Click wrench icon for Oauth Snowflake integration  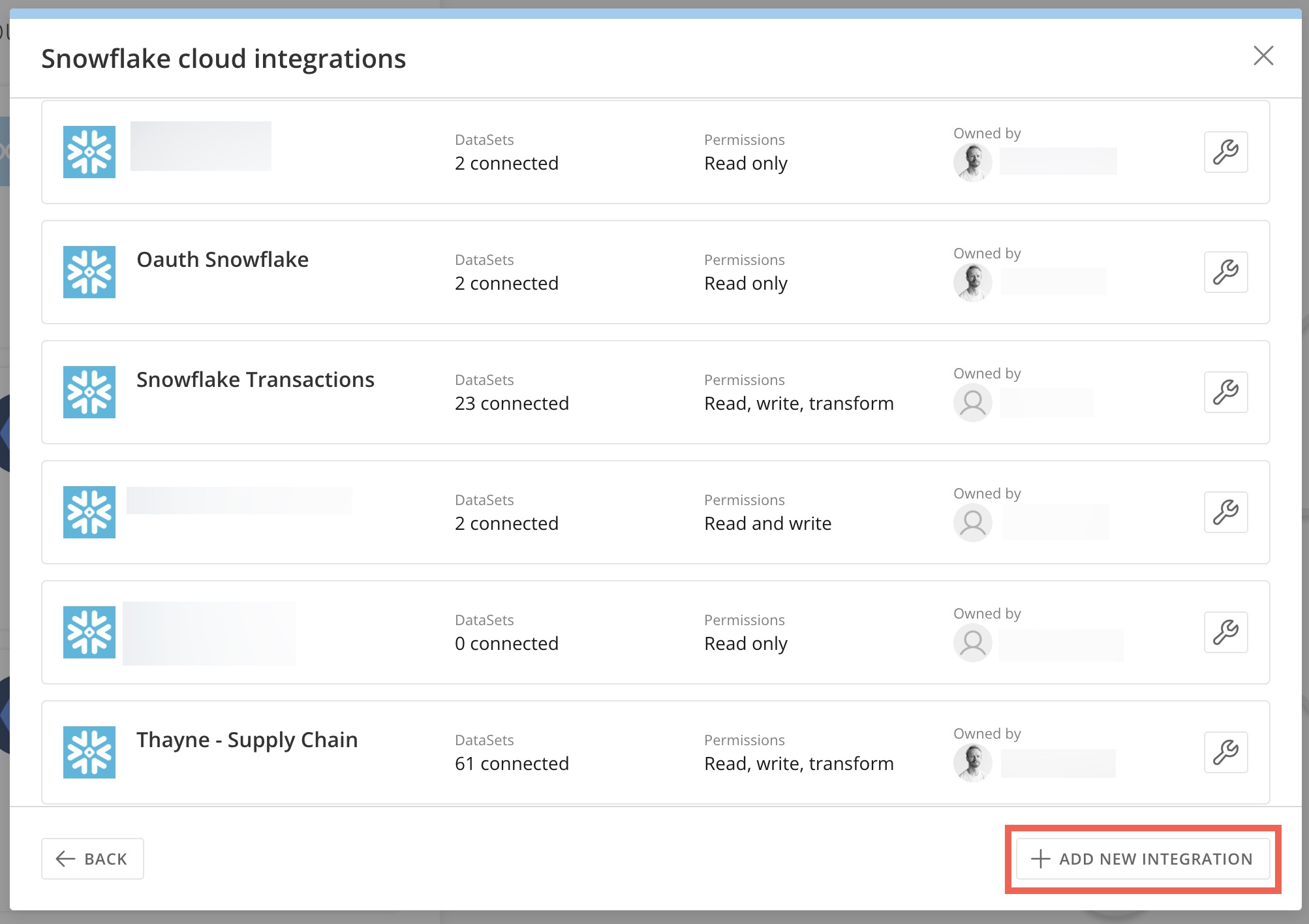pyautogui.click(x=1225, y=272)
